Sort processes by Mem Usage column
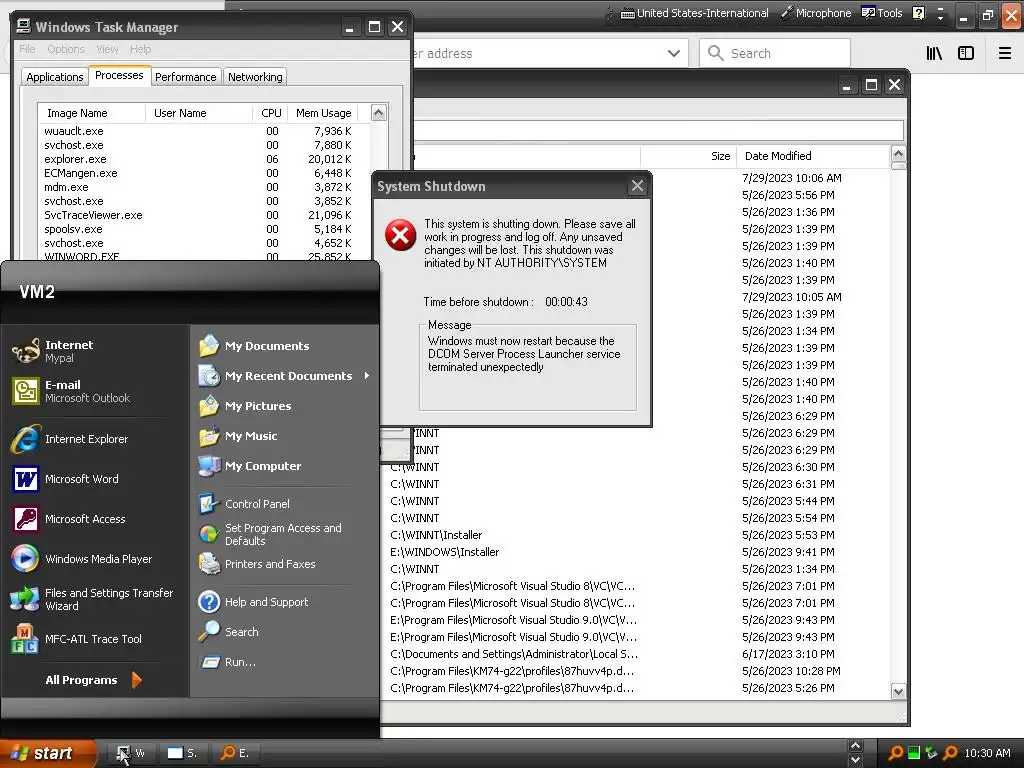 [x=324, y=113]
